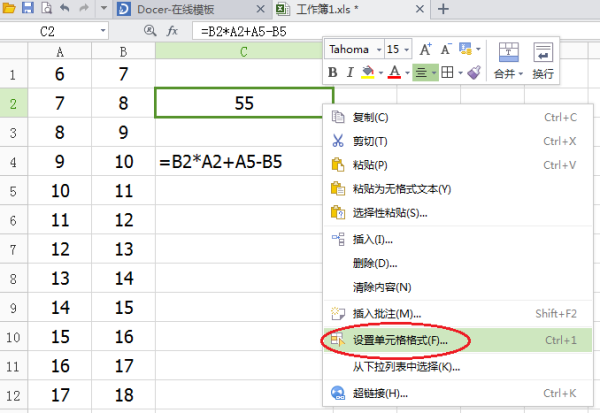This screenshot has width=600, height=413.
Task: Choose 删除(D)... from context menu
Action: pos(458,263)
